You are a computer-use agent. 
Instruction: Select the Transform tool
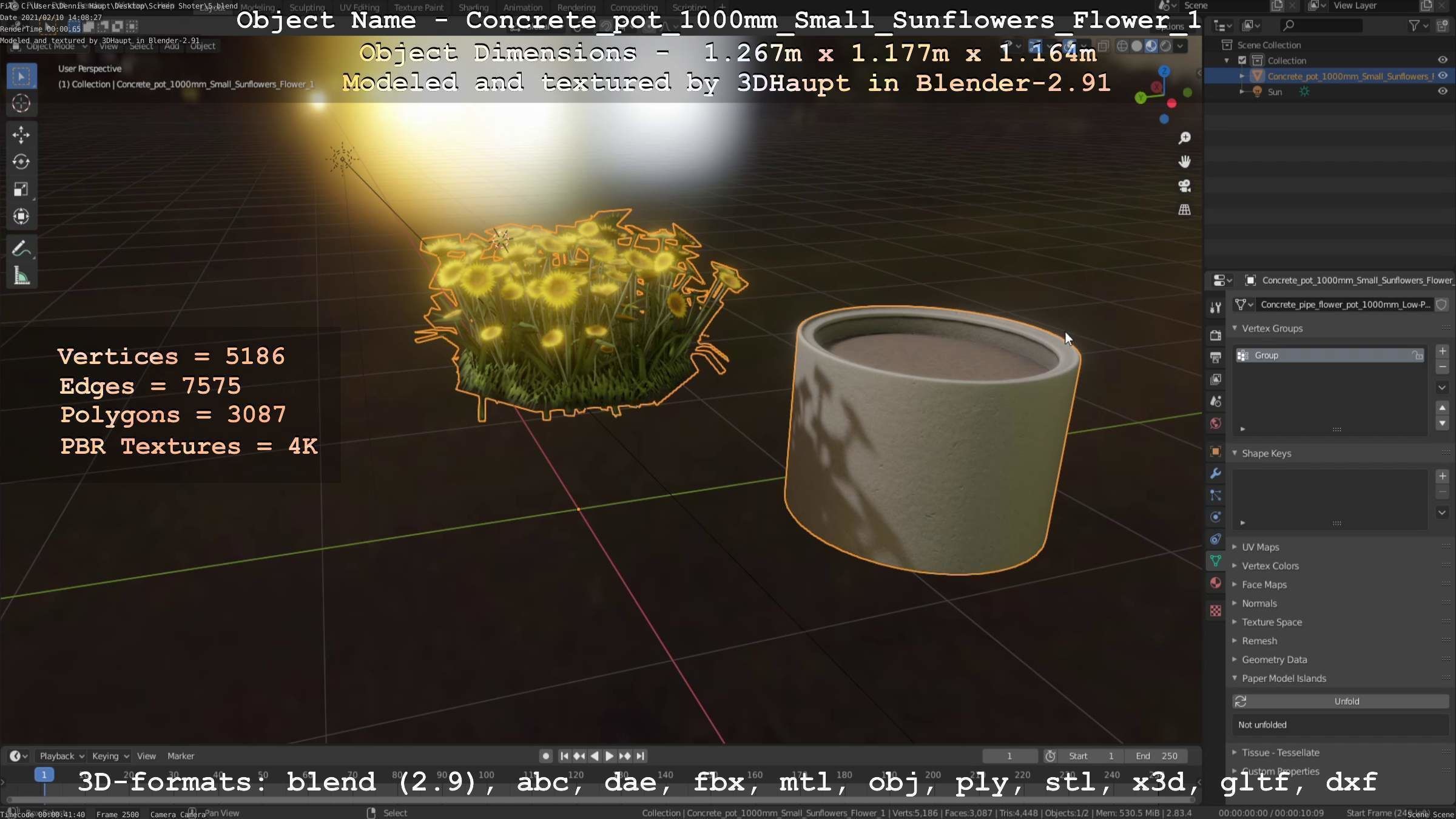click(x=21, y=217)
